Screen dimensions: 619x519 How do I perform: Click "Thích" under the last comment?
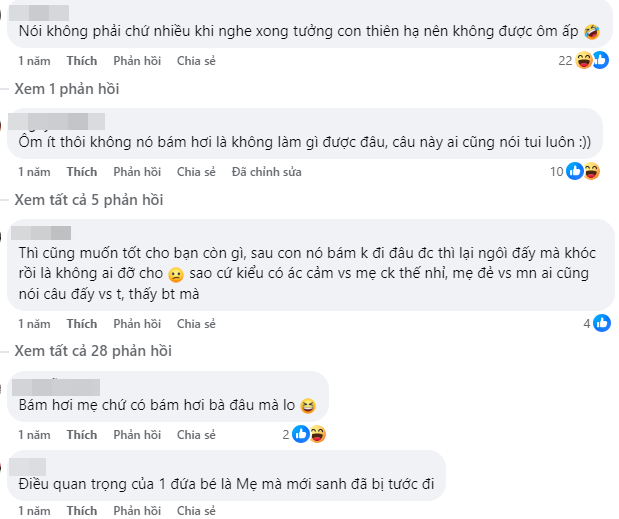[x=82, y=510]
